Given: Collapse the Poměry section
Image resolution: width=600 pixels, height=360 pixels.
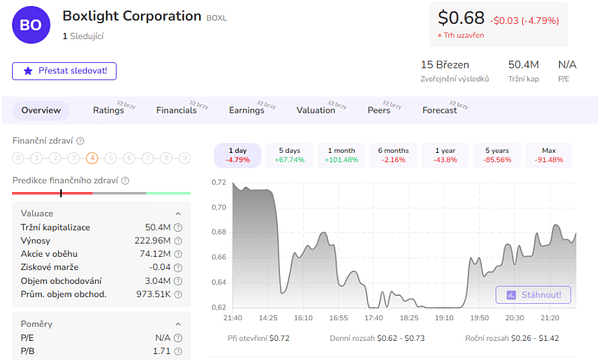Looking at the screenshot, I should (178, 324).
